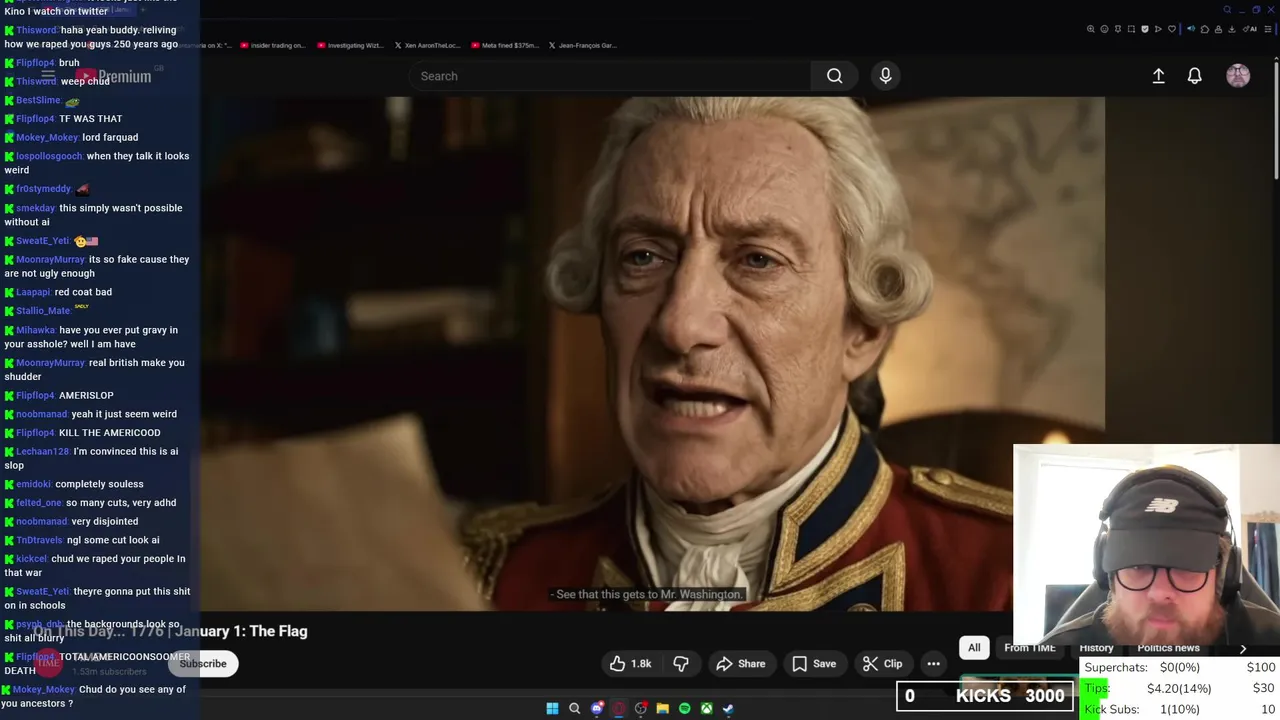Switch to 'Meta fined $375m...' browser tab

505,45
